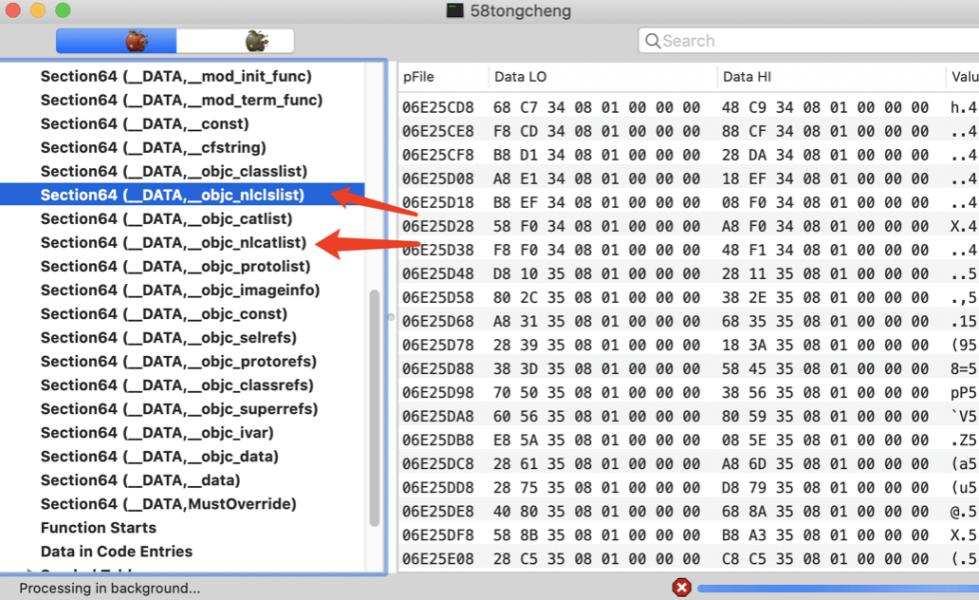The image size is (979, 600).
Task: Select Section64 (__DATA,__objc_selrefs)
Action: (x=168, y=337)
